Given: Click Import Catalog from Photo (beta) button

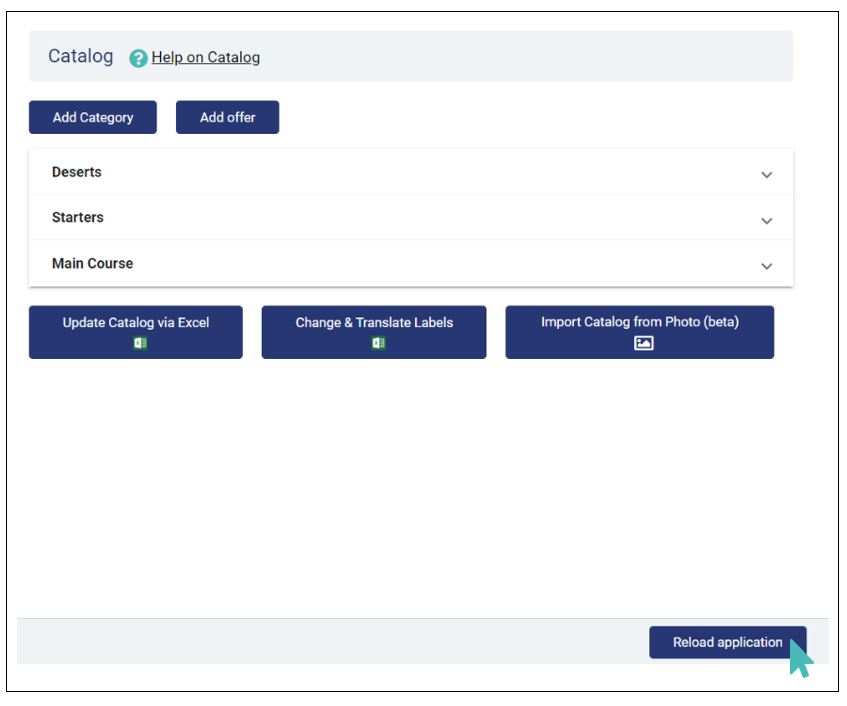Looking at the screenshot, I should (640, 332).
